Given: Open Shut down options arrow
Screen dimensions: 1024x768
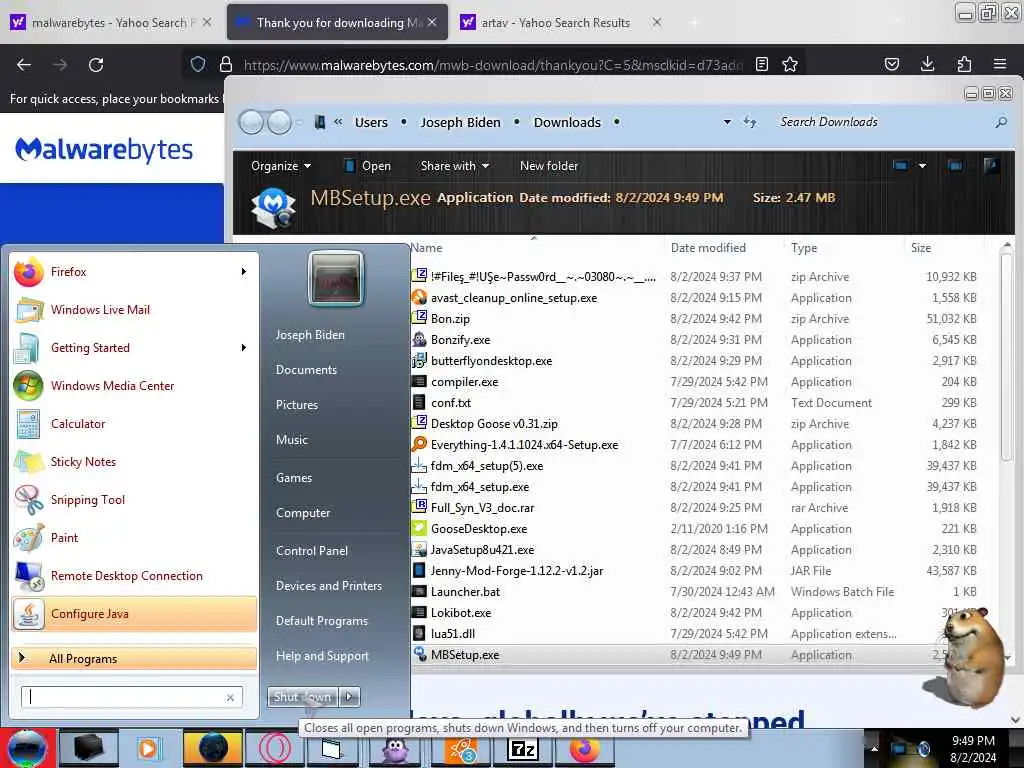Looking at the screenshot, I should 349,697.
